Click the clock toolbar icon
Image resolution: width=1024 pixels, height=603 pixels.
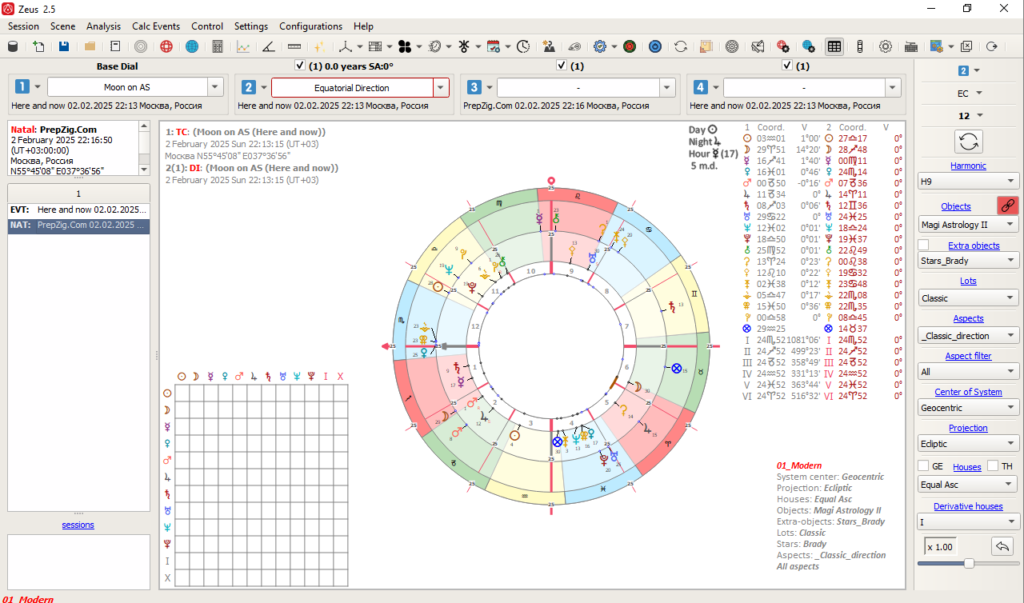point(523,46)
